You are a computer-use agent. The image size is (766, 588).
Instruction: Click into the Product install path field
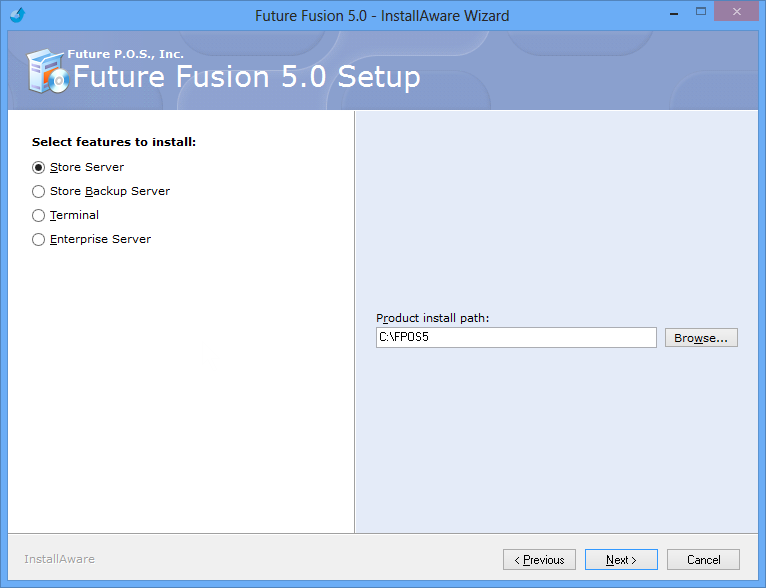click(x=516, y=337)
